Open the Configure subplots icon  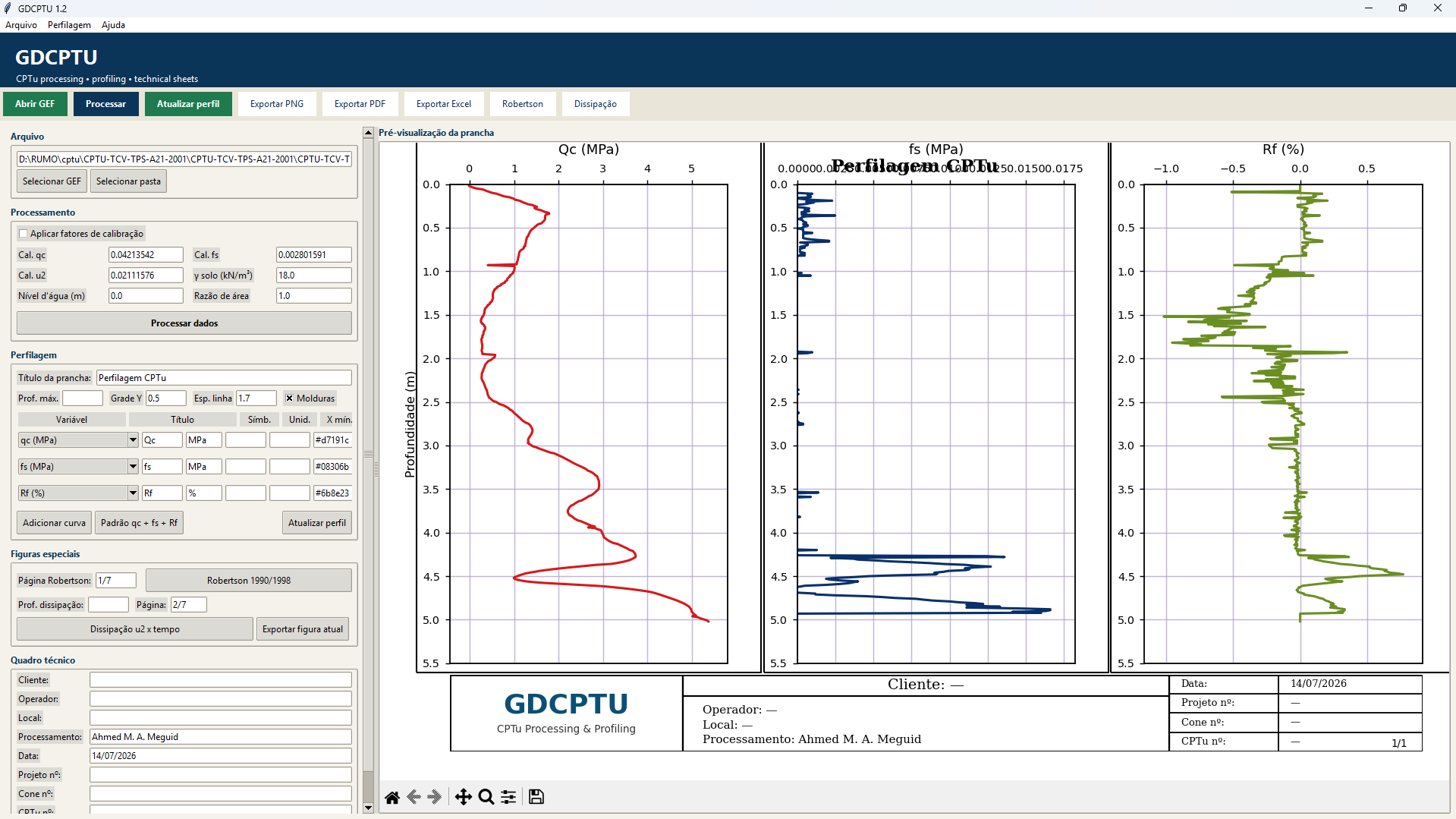click(508, 797)
